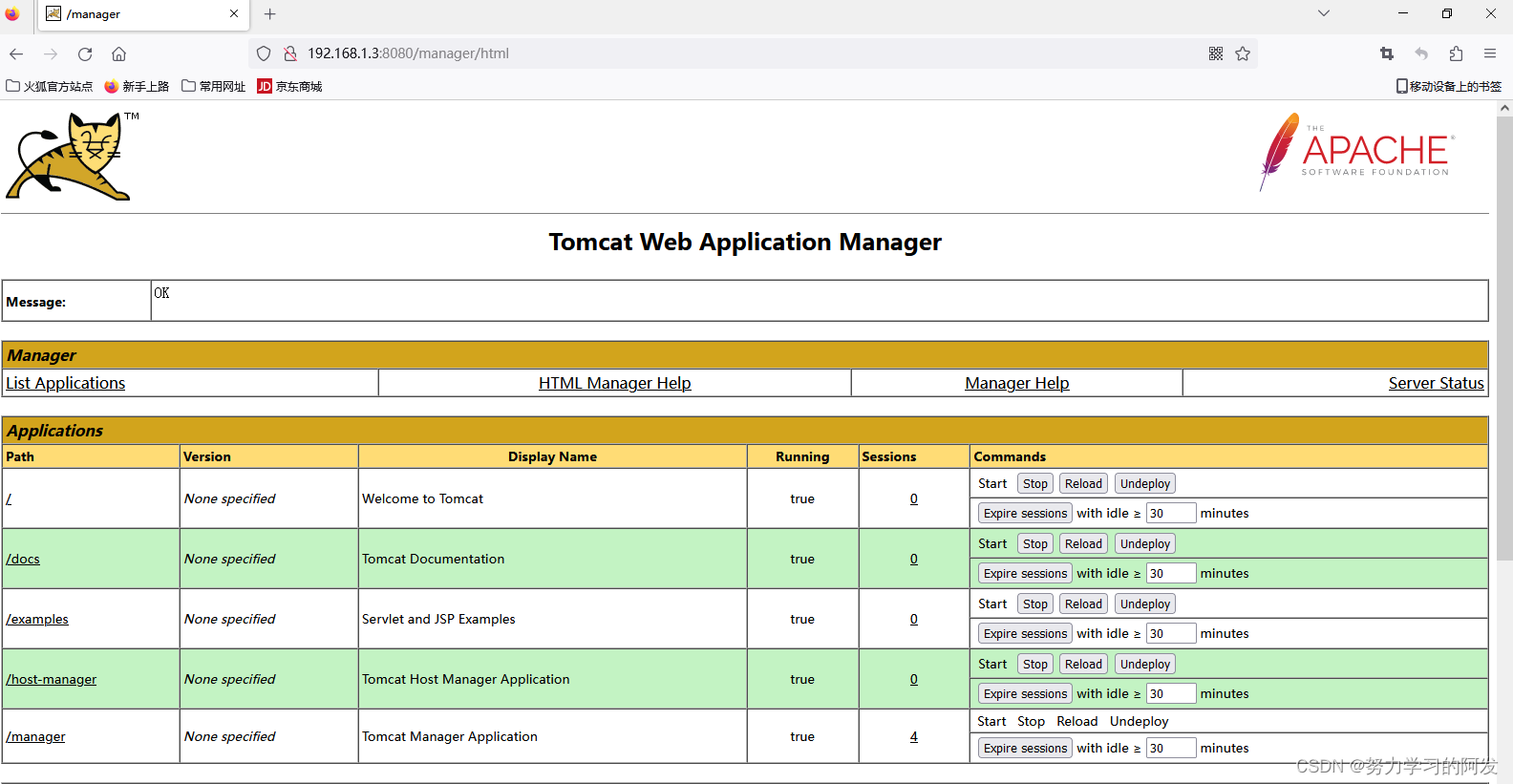Image resolution: width=1513 pixels, height=784 pixels.
Task: Go back to the previous page
Action: [x=16, y=53]
